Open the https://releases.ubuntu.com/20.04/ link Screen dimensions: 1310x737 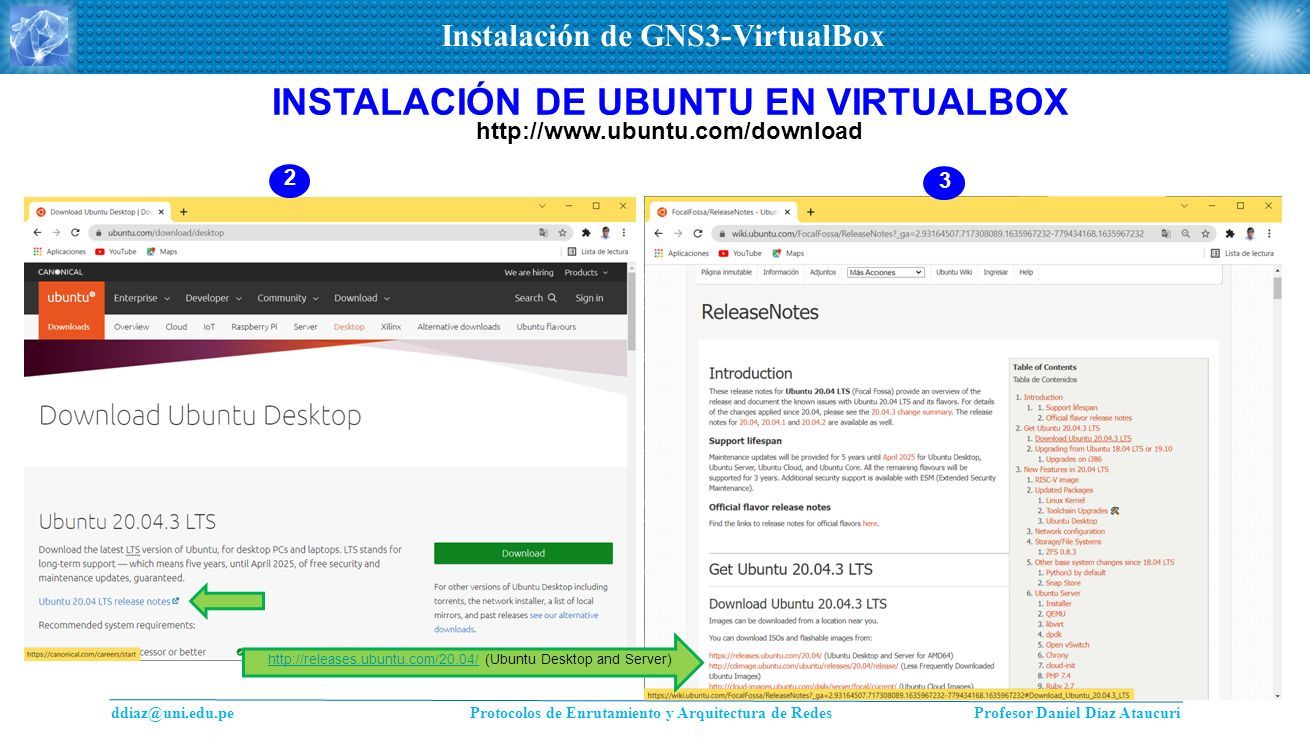764,655
